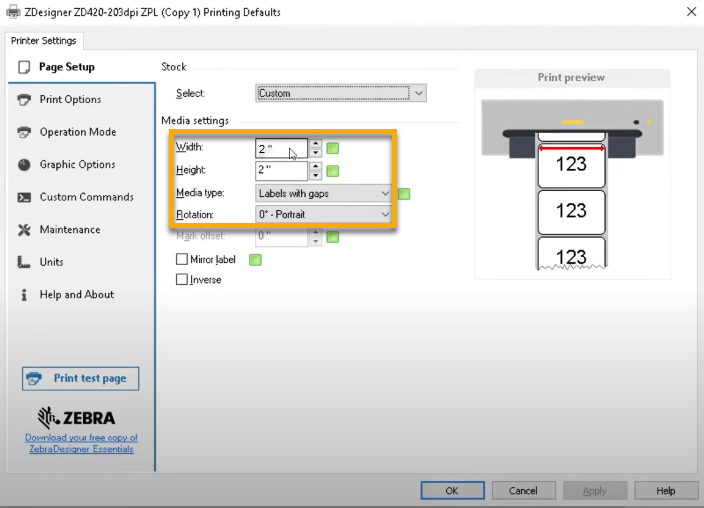Click the Print Options printer icon
704x508 pixels.
pyautogui.click(x=24, y=99)
